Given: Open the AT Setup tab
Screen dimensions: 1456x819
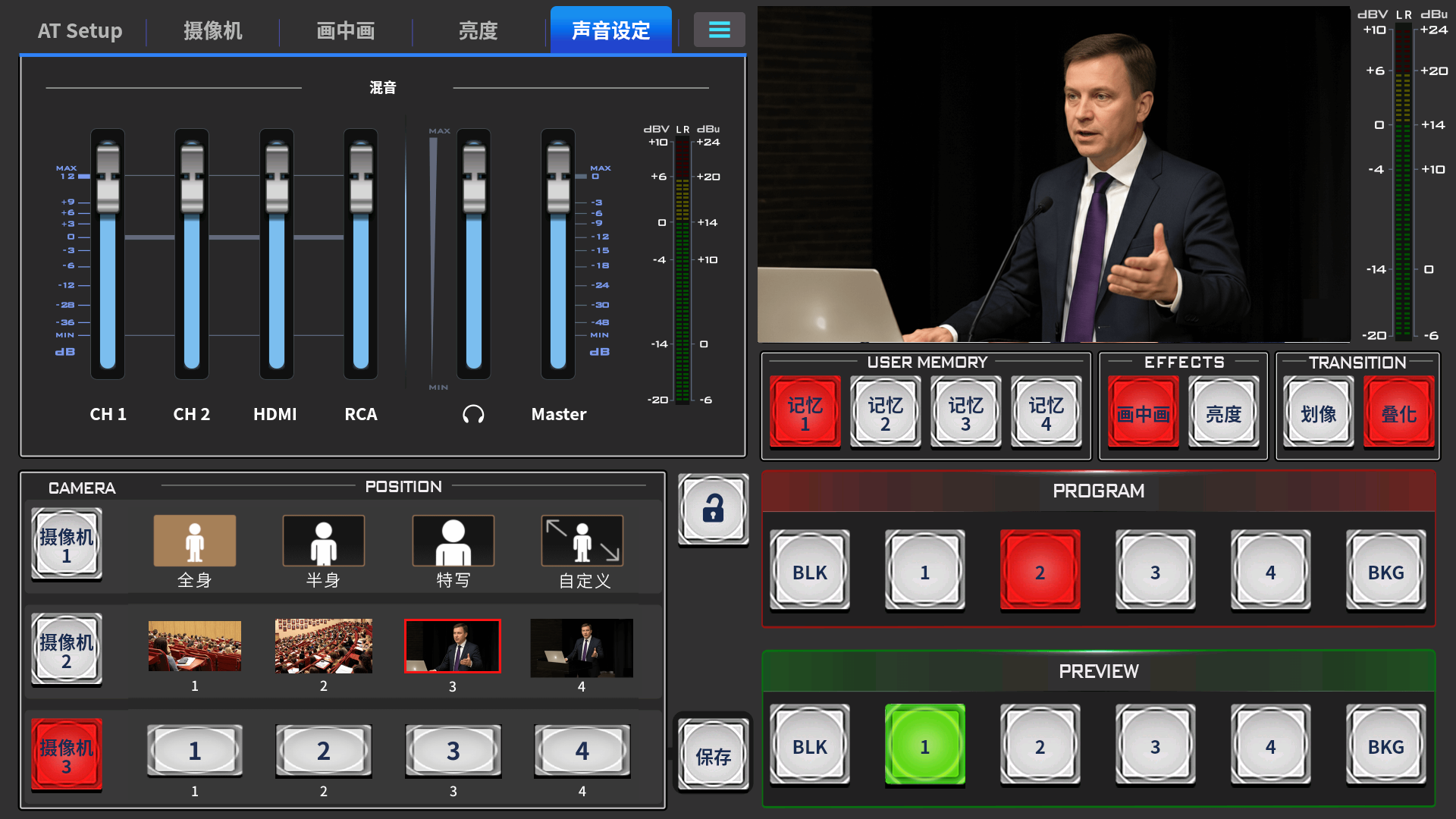Looking at the screenshot, I should pos(80,30).
